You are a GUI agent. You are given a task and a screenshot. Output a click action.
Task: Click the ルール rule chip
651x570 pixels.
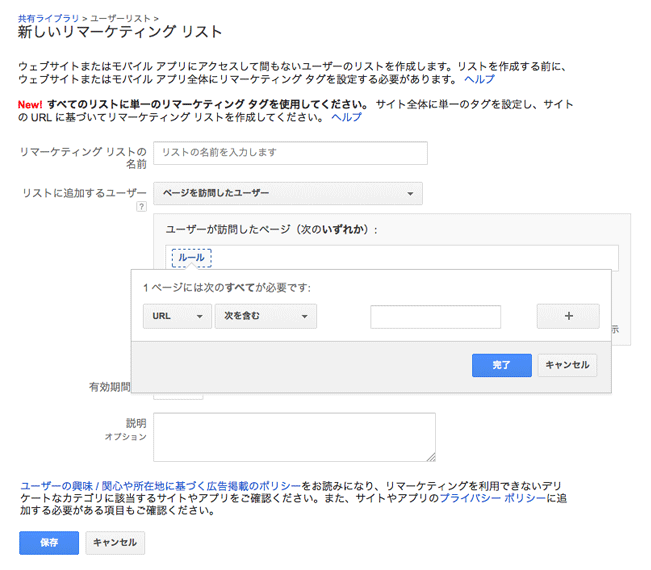[191, 257]
